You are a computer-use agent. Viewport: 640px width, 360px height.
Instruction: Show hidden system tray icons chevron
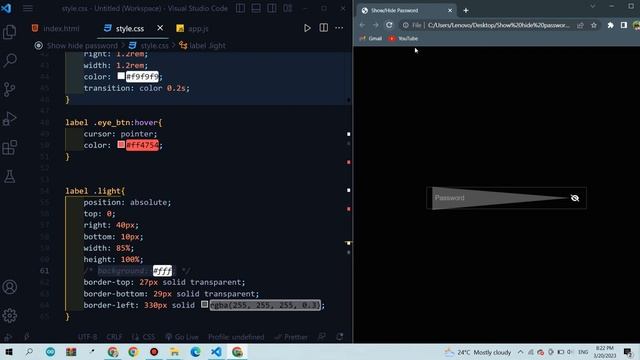click(x=520, y=352)
